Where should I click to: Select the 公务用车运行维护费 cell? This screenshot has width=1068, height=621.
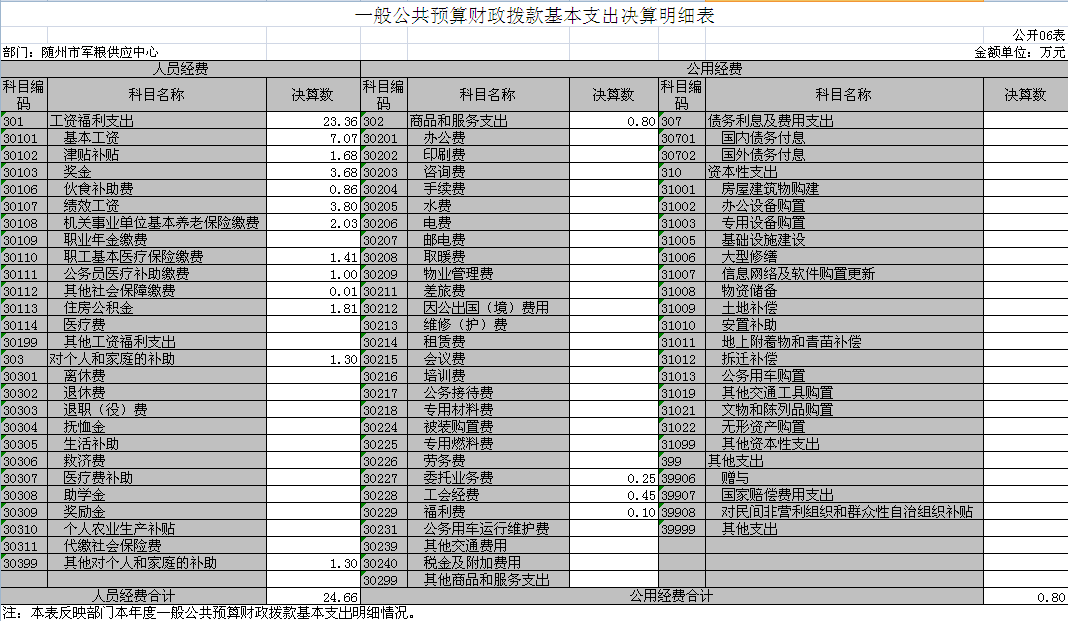point(488,530)
